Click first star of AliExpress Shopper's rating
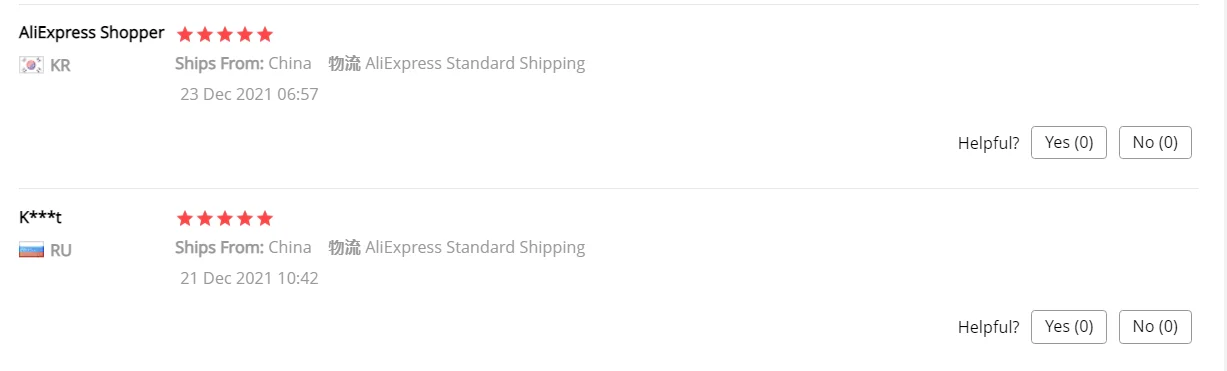This screenshot has width=1227, height=371. (x=185, y=34)
